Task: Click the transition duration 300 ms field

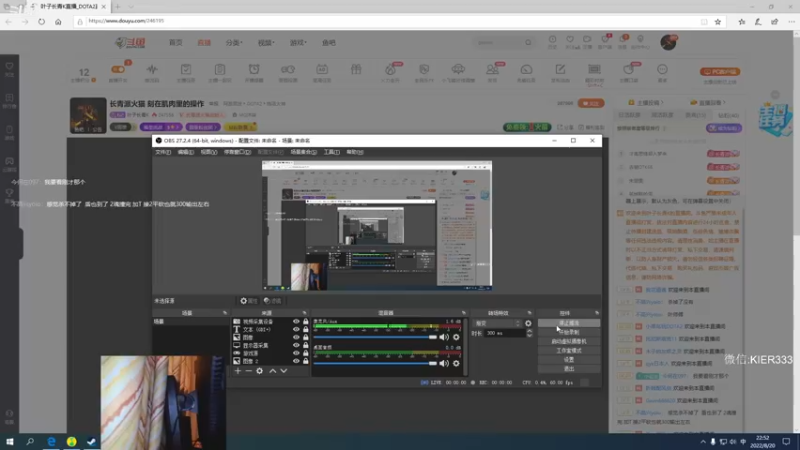Action: coord(504,333)
